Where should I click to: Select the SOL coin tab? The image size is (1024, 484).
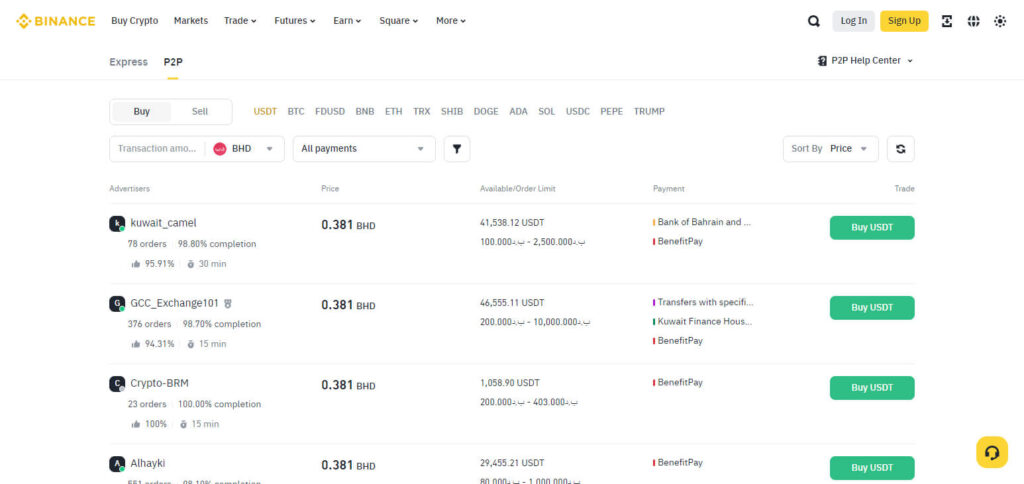point(547,112)
